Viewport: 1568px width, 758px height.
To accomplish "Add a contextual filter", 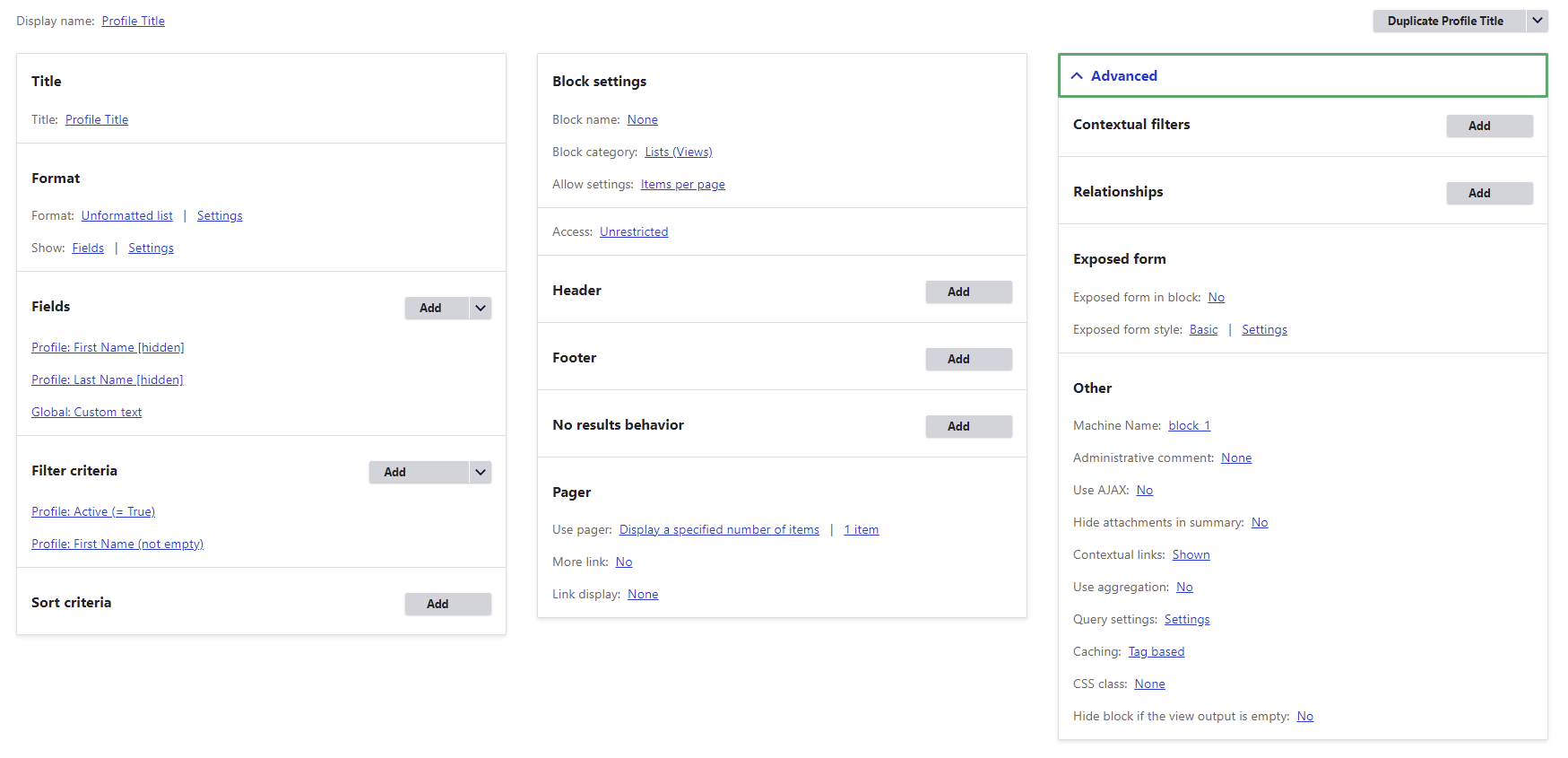I will pos(1490,126).
